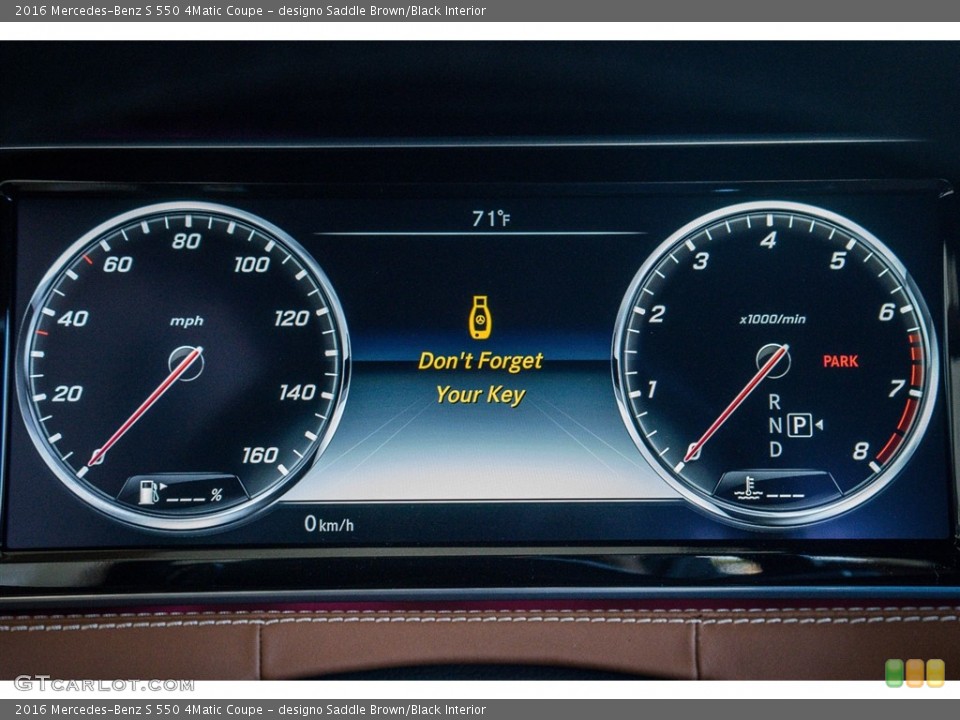
Task: Click the coolant temperature dashes readout
Action: pyautogui.click(x=786, y=495)
